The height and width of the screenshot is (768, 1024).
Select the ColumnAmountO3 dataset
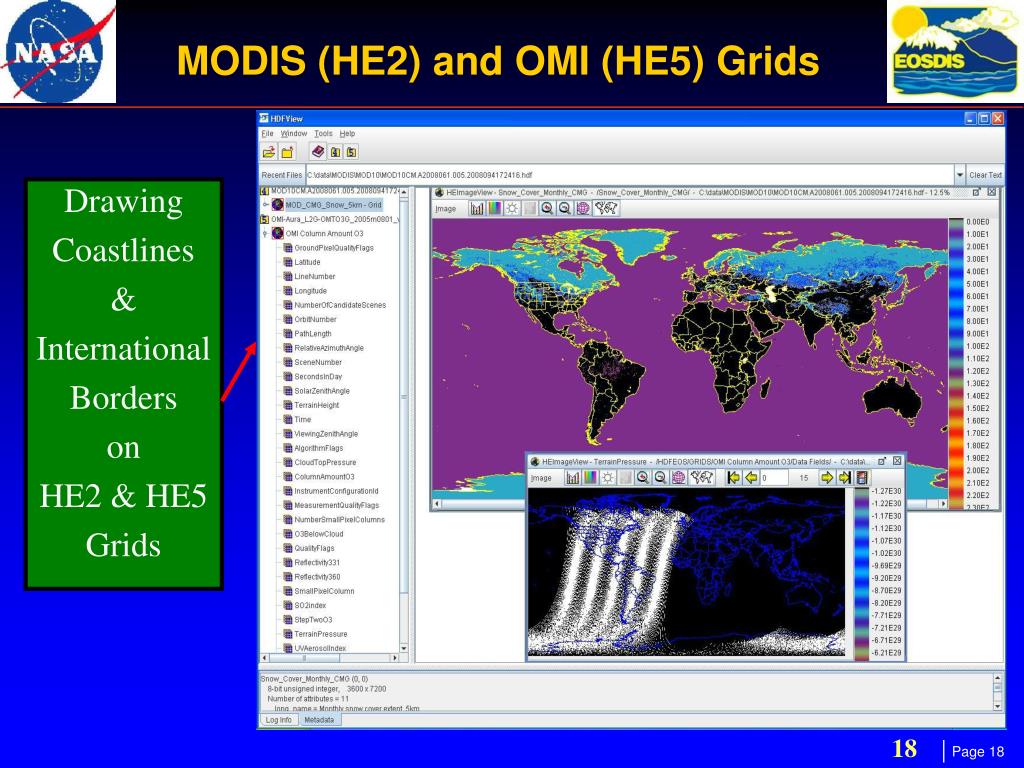324,477
